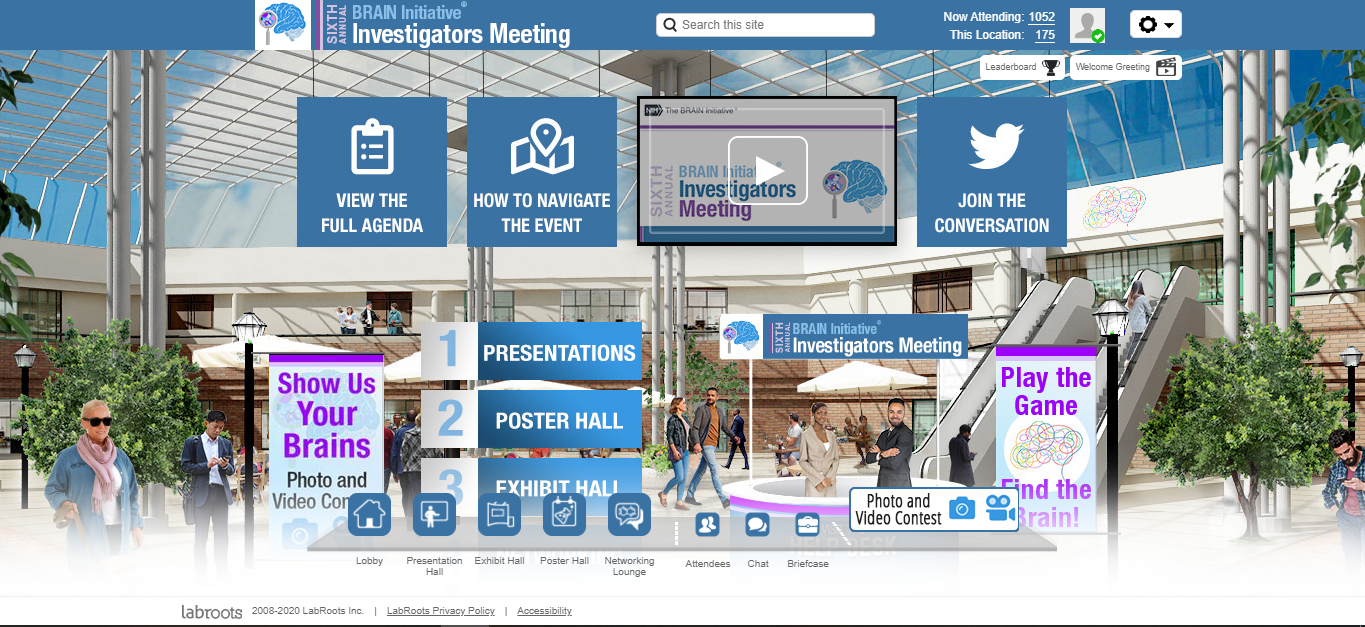Open Photo and Video Contest label
Viewport: 1365px width, 627px height.
pyautogui.click(x=898, y=510)
